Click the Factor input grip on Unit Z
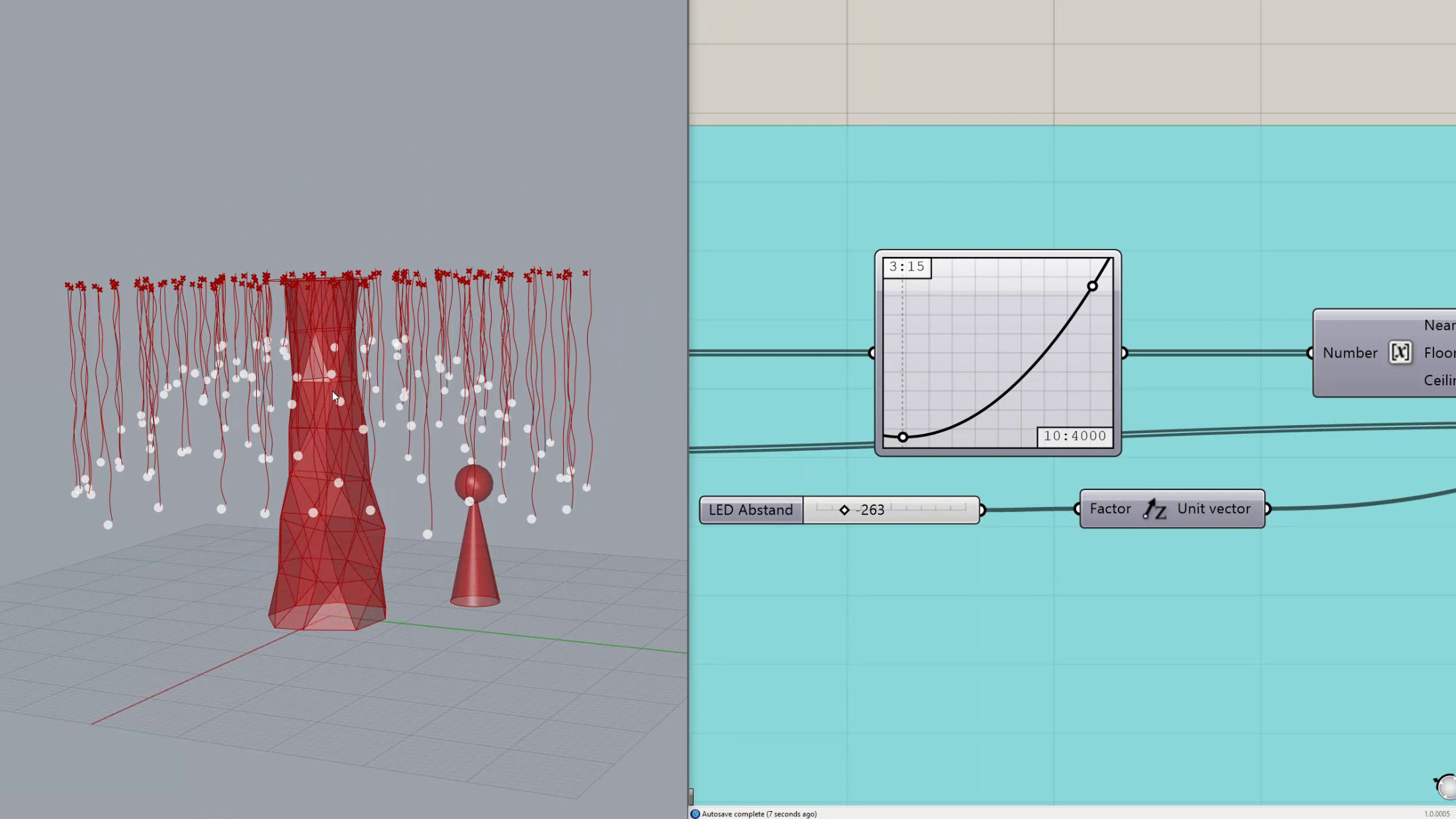Screen dimensions: 1456x819 [x=1077, y=508]
